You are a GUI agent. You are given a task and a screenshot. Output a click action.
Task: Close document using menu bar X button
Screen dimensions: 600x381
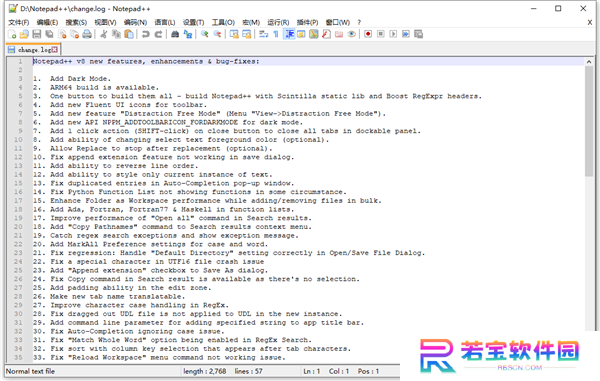[x=590, y=23]
